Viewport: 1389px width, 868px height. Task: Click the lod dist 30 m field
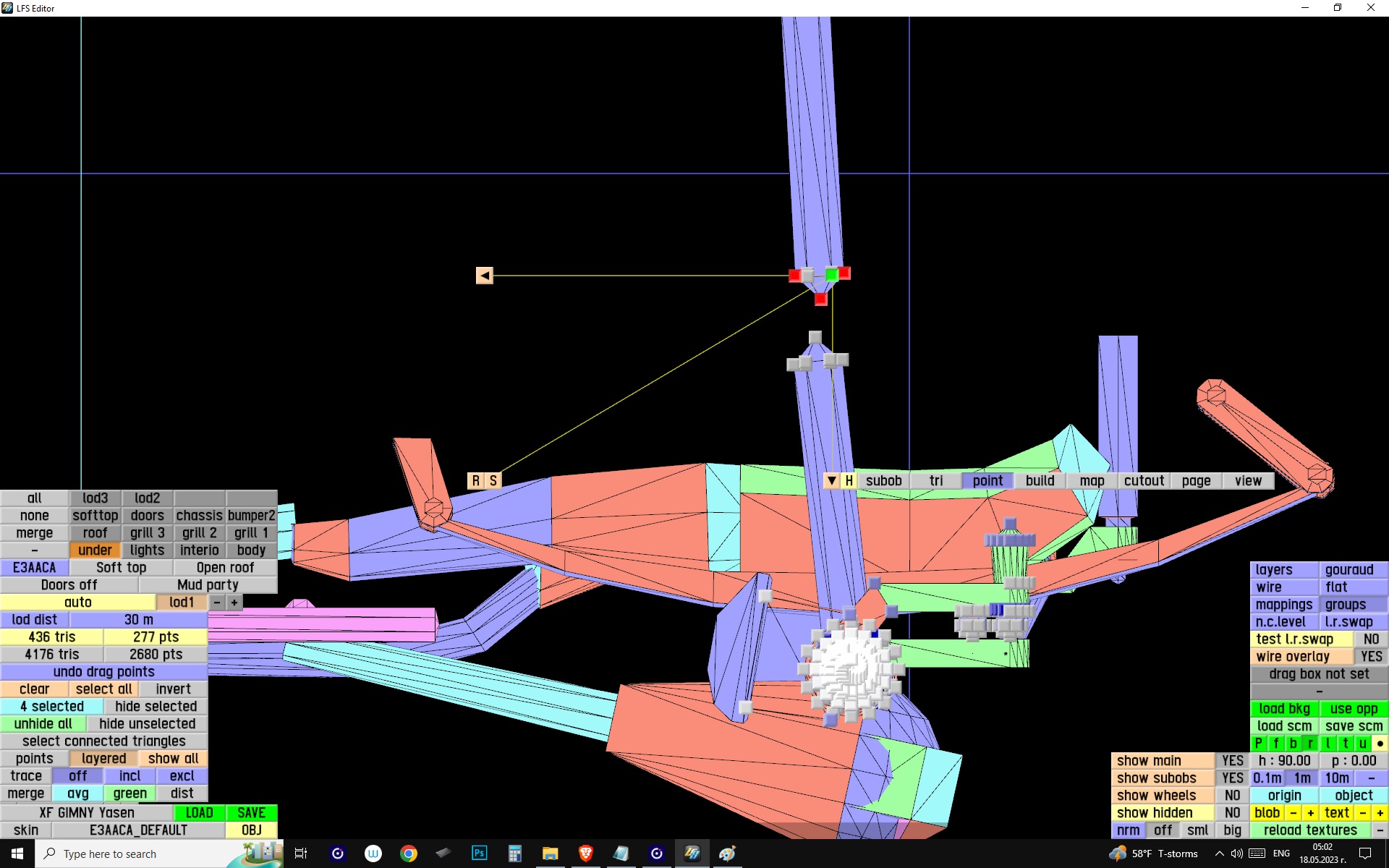138,620
